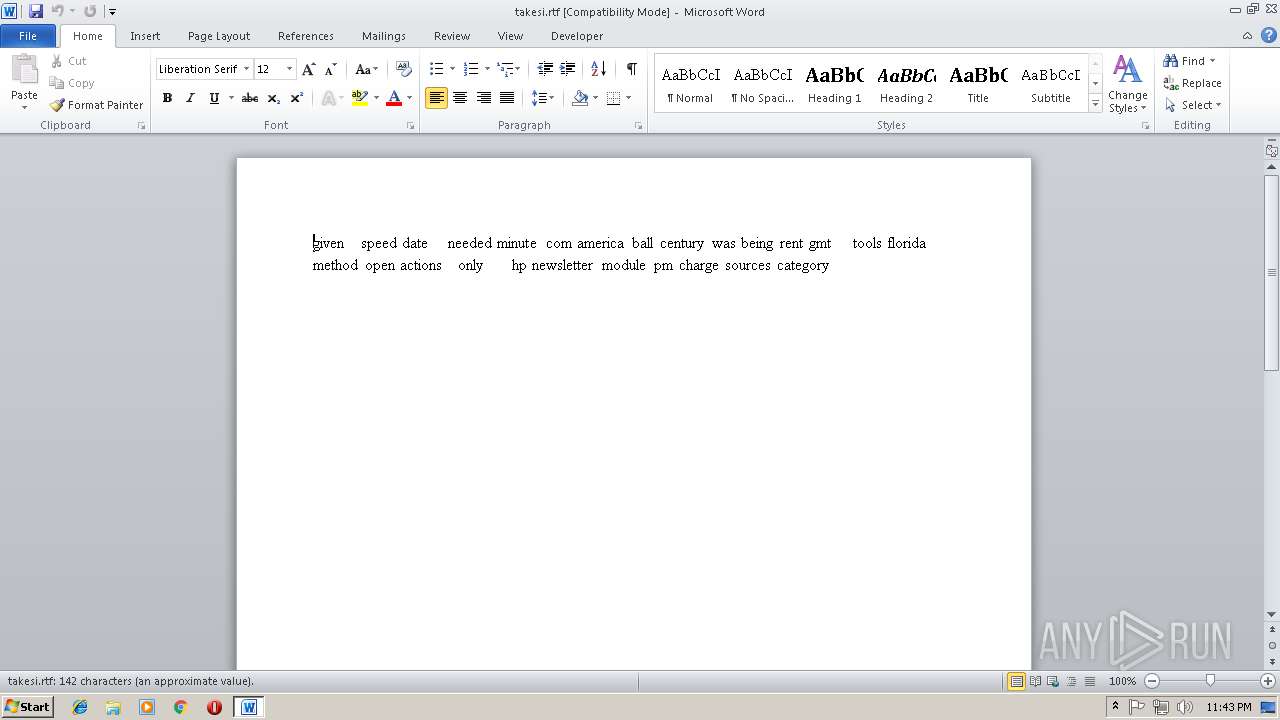Click Format Painter
Image resolution: width=1280 pixels, height=720 pixels.
(x=97, y=105)
